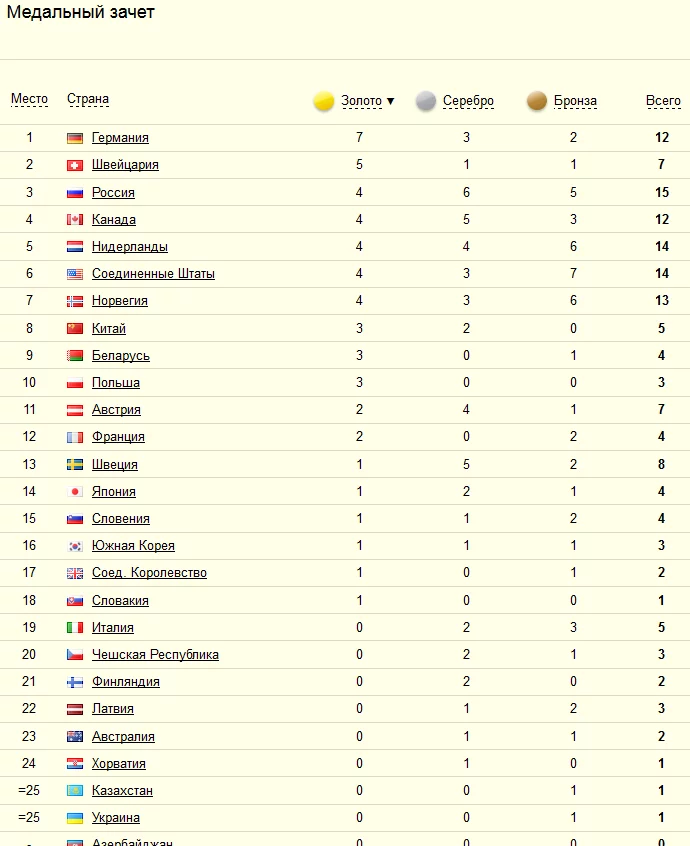Click the Germany flag icon
The image size is (690, 846).
(x=75, y=138)
